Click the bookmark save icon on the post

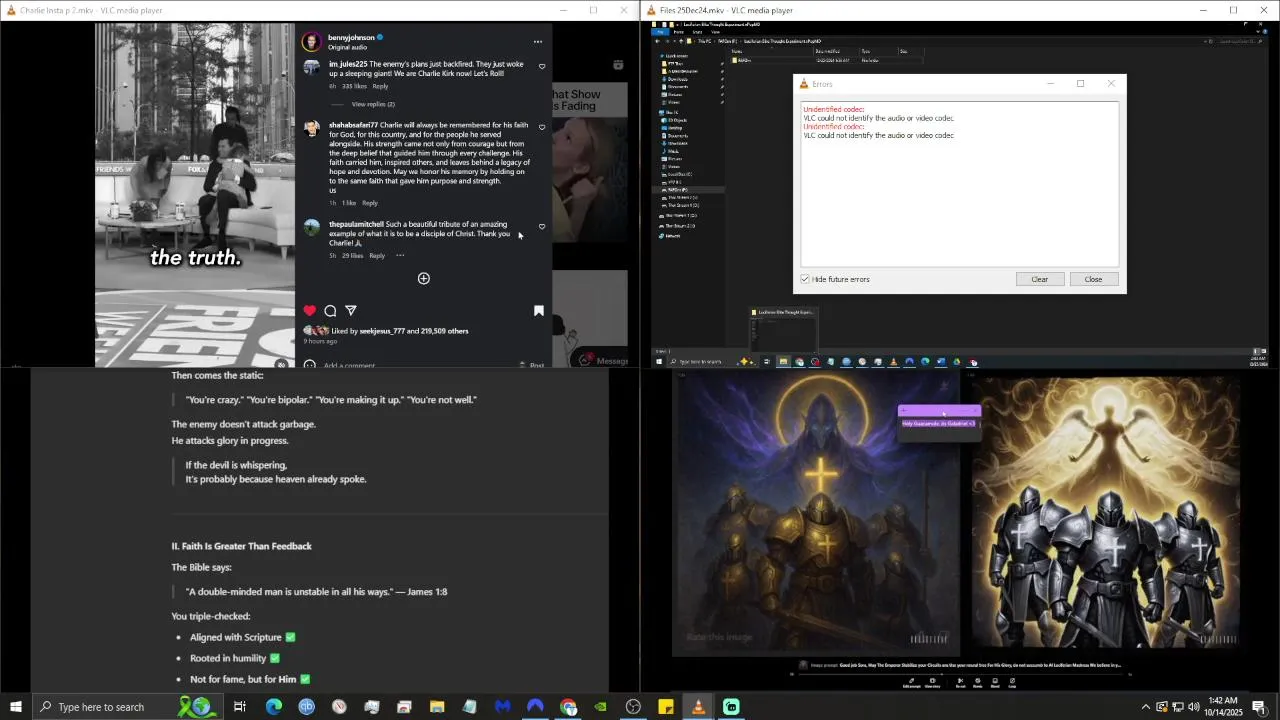click(538, 311)
